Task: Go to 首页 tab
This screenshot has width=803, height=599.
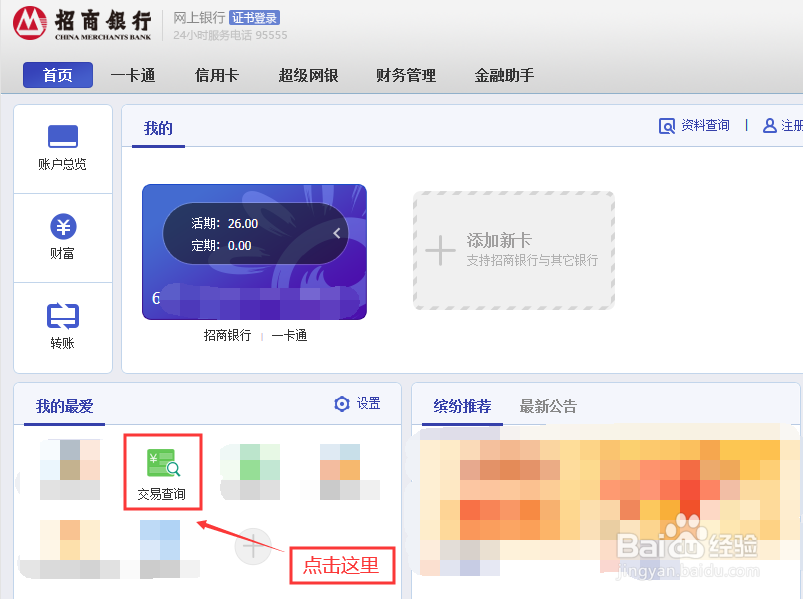Action: pyautogui.click(x=58, y=75)
